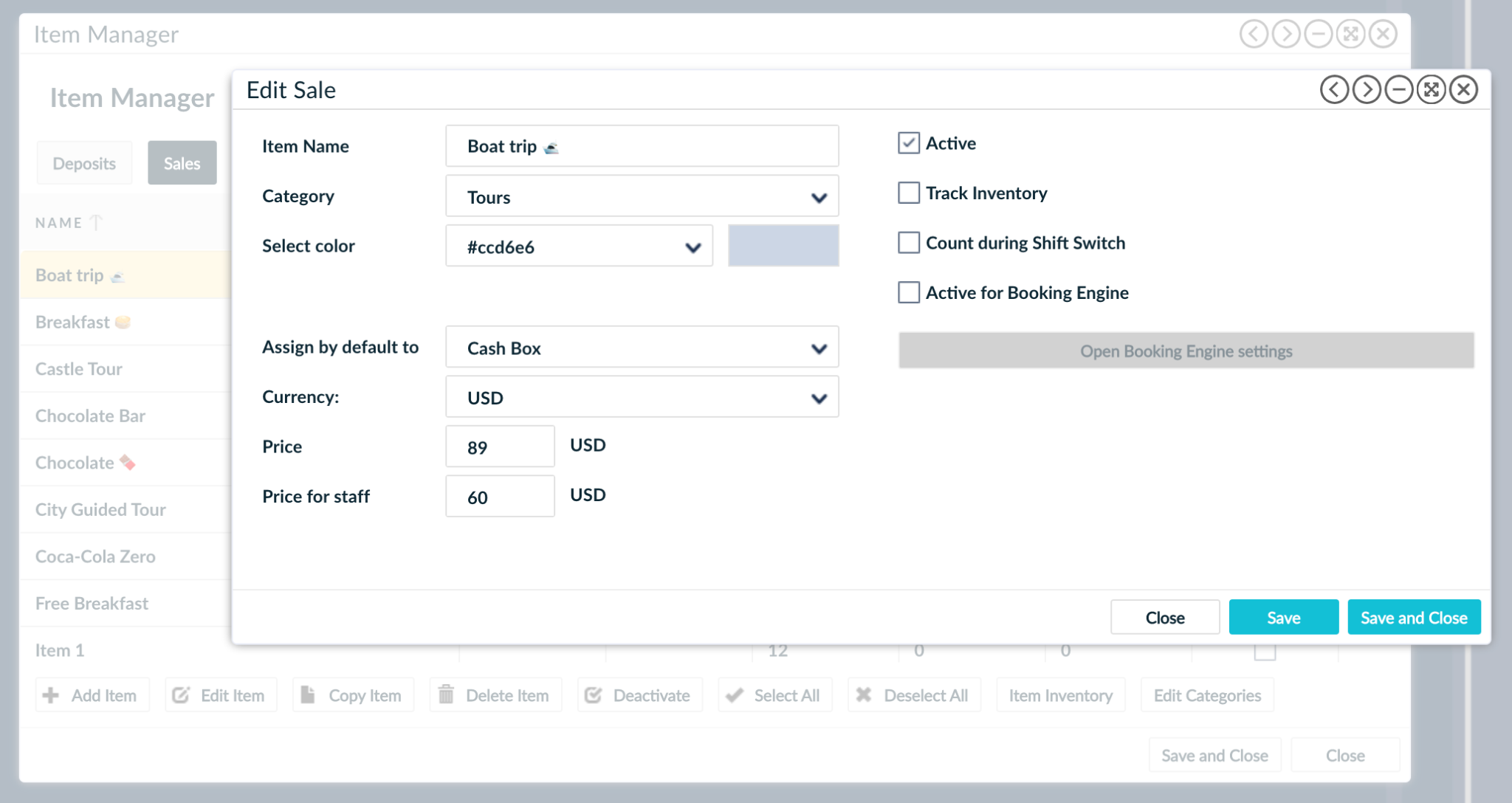
Task: Click the previous arrow in Edit Sale header
Action: click(1333, 89)
